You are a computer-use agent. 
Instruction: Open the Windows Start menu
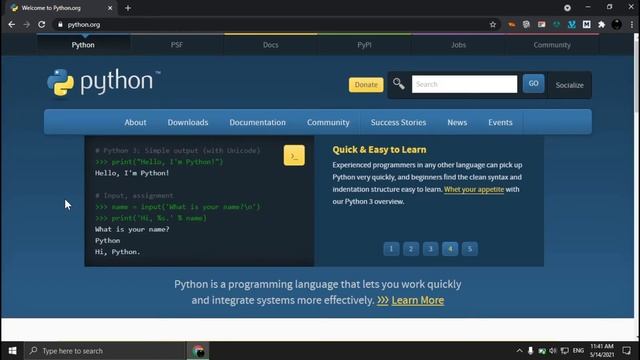[x=12, y=351]
